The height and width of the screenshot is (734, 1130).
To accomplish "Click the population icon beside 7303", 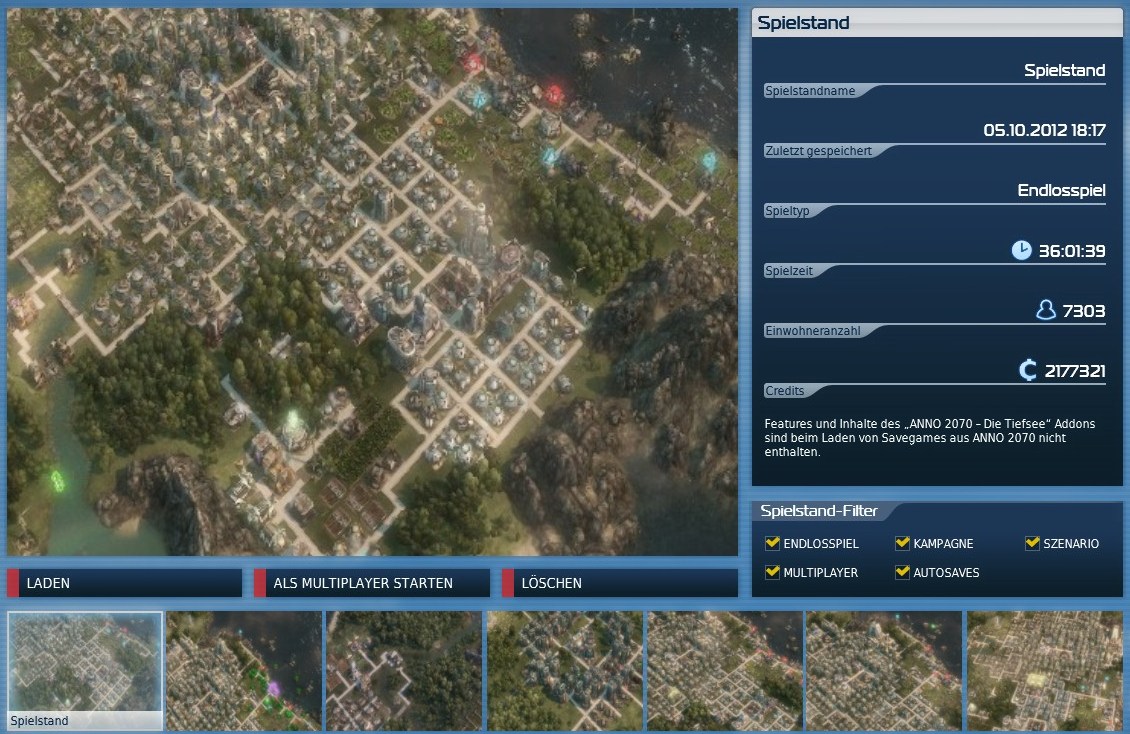I will pyautogui.click(x=1045, y=310).
